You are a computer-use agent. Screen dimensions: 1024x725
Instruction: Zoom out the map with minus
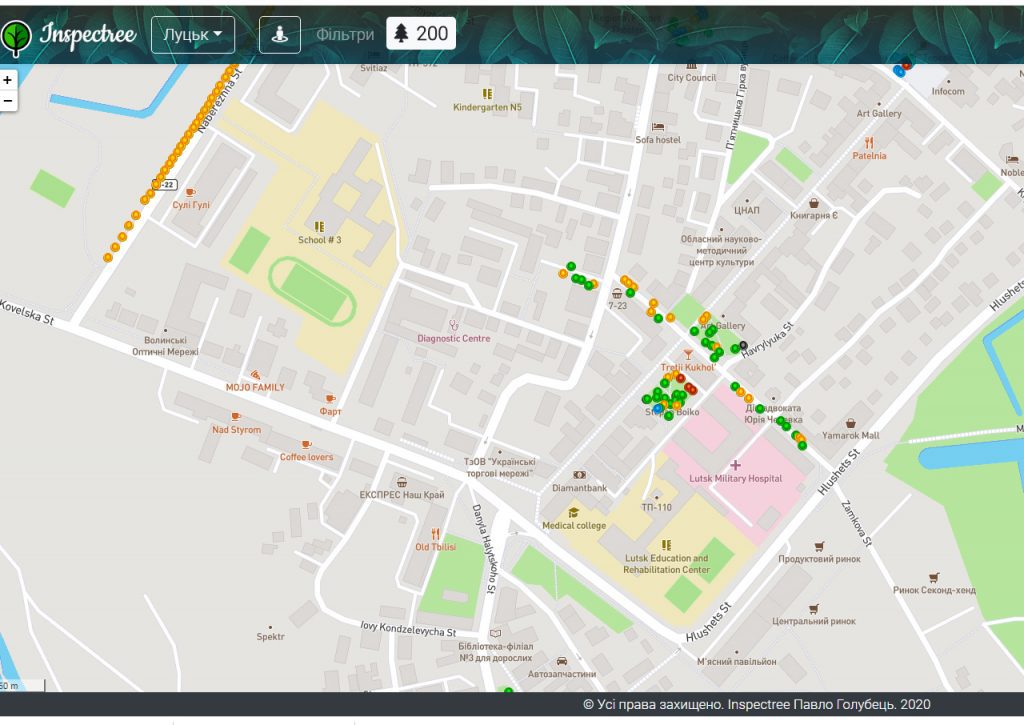coord(8,100)
